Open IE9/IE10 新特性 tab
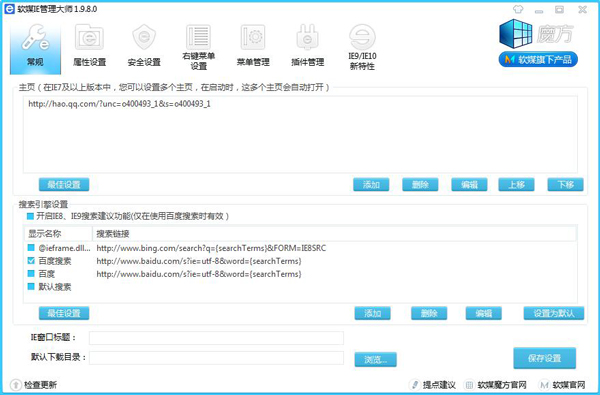600x395 pixels. 362,47
